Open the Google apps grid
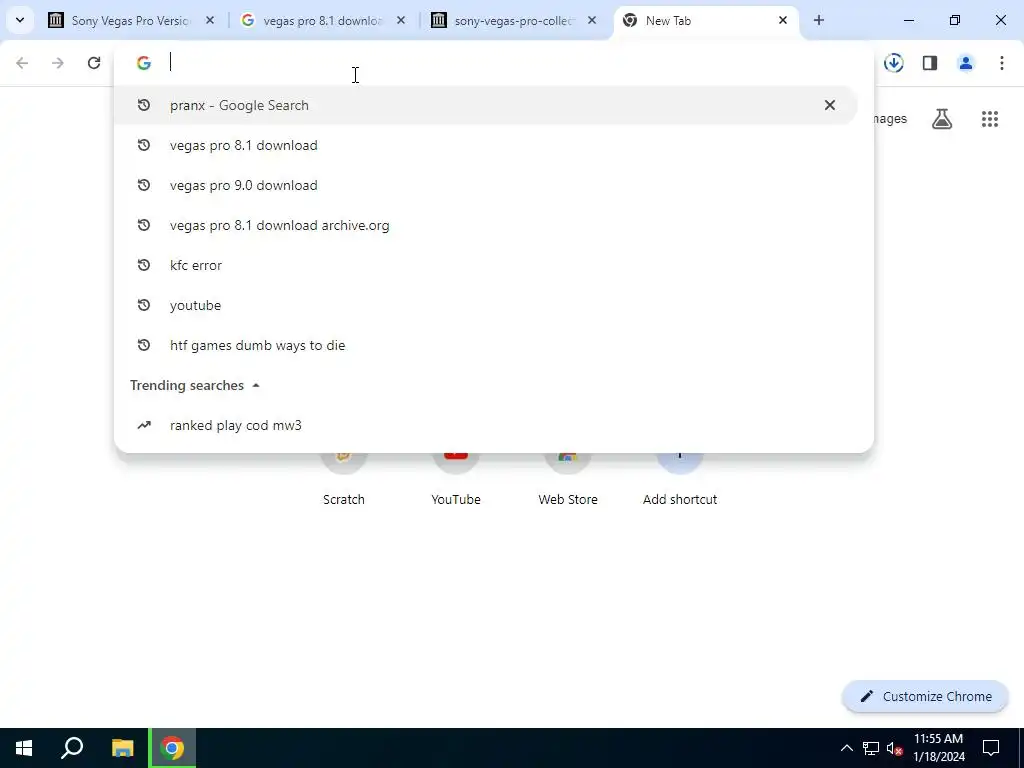The width and height of the screenshot is (1024, 768). (x=990, y=119)
